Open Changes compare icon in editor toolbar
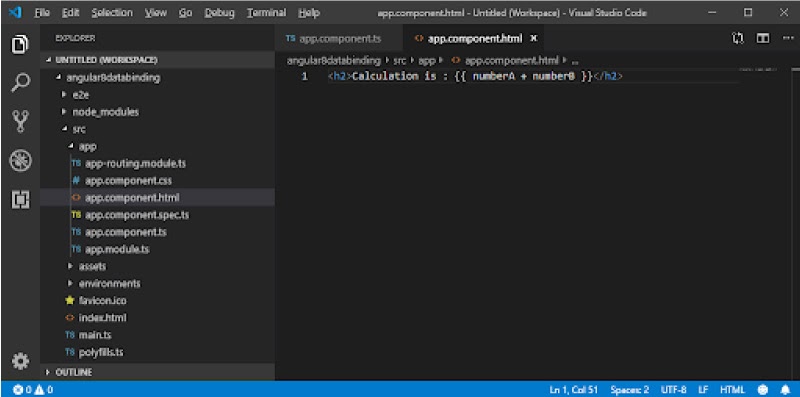800x397 pixels. pos(738,38)
